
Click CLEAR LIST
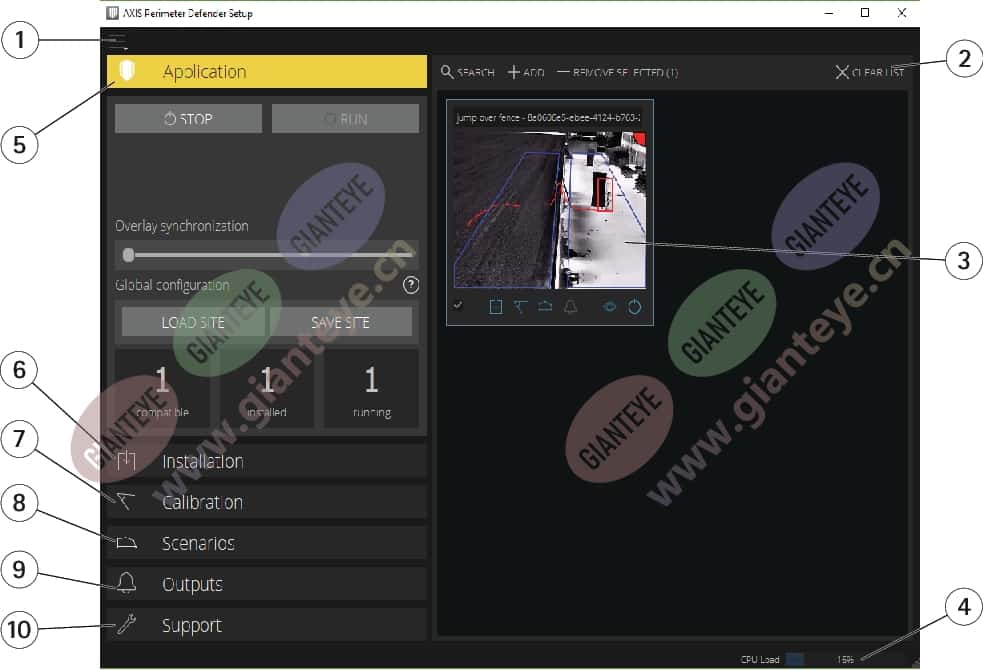pos(870,72)
